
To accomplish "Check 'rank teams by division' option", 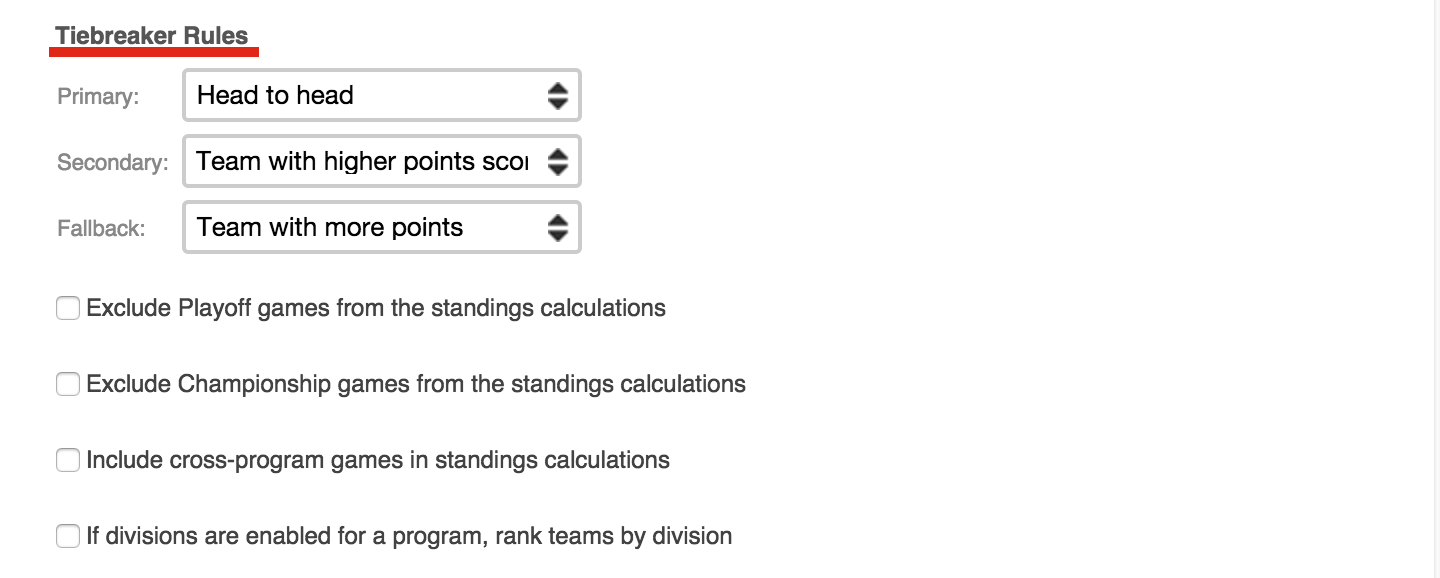I will point(67,536).
